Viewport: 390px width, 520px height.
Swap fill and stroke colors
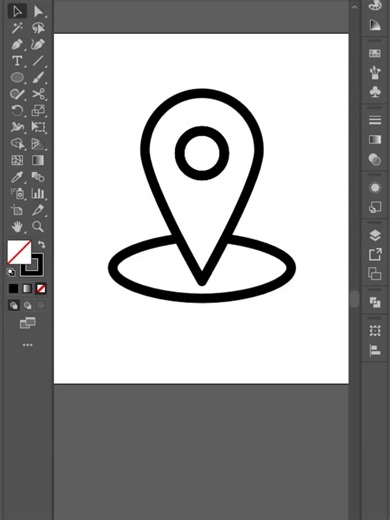(x=41, y=244)
